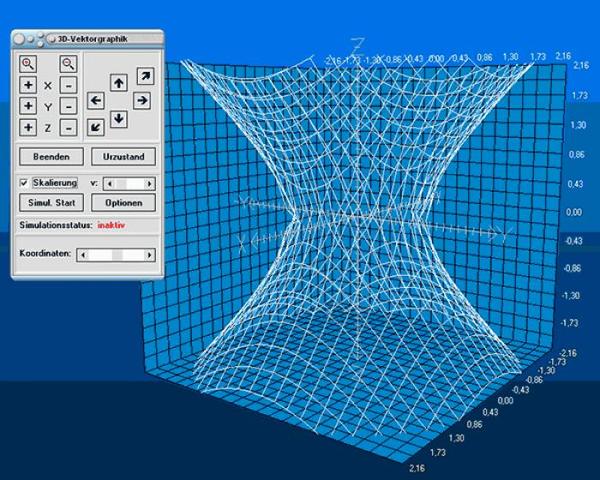Toggle the Skalierung checkbox

[24, 183]
